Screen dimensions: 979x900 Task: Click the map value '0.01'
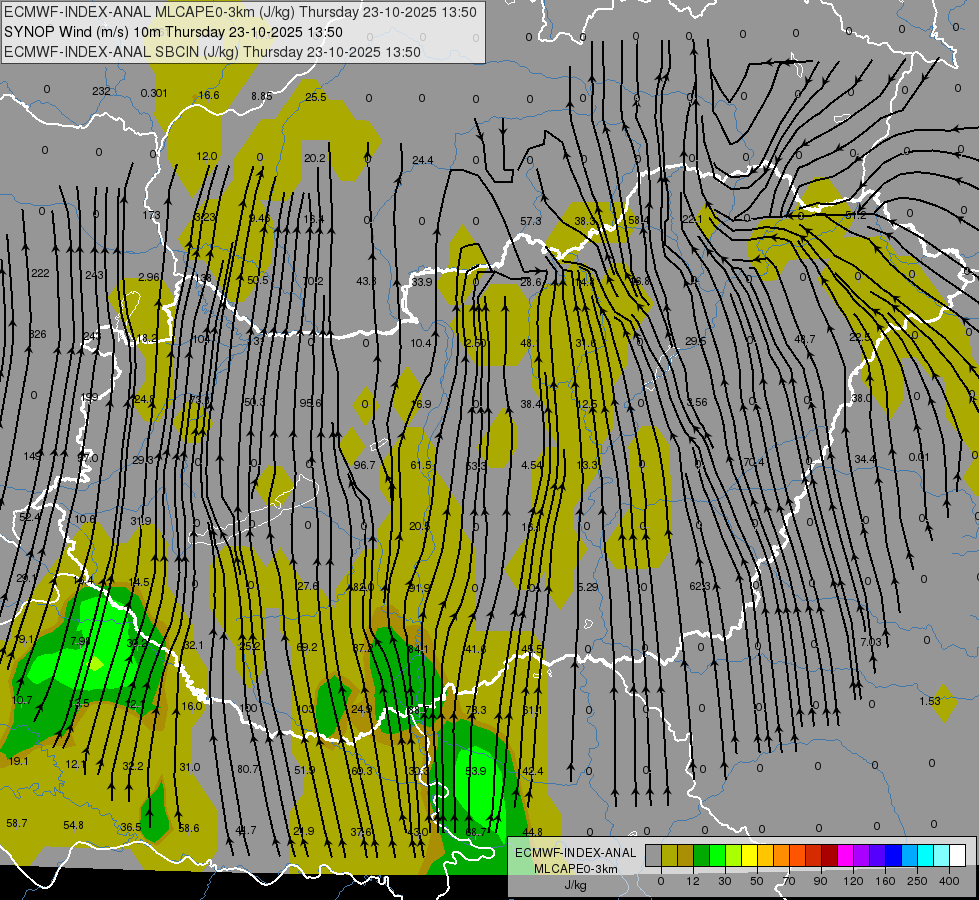(x=918, y=457)
